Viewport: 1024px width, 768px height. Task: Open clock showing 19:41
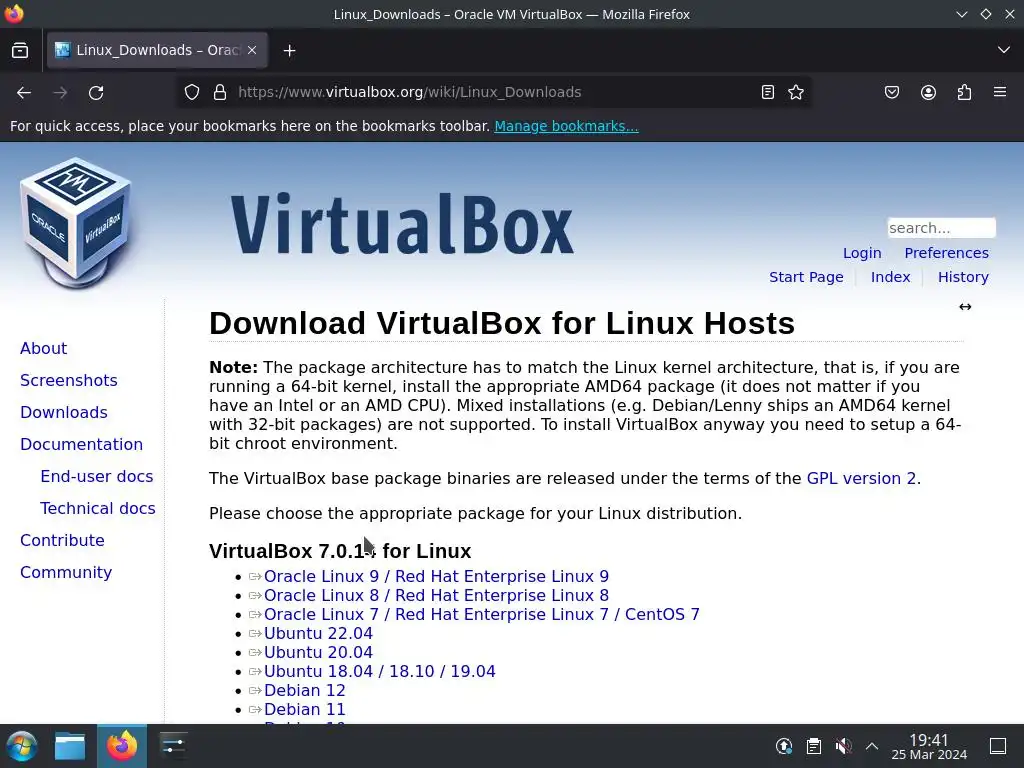[x=929, y=746]
